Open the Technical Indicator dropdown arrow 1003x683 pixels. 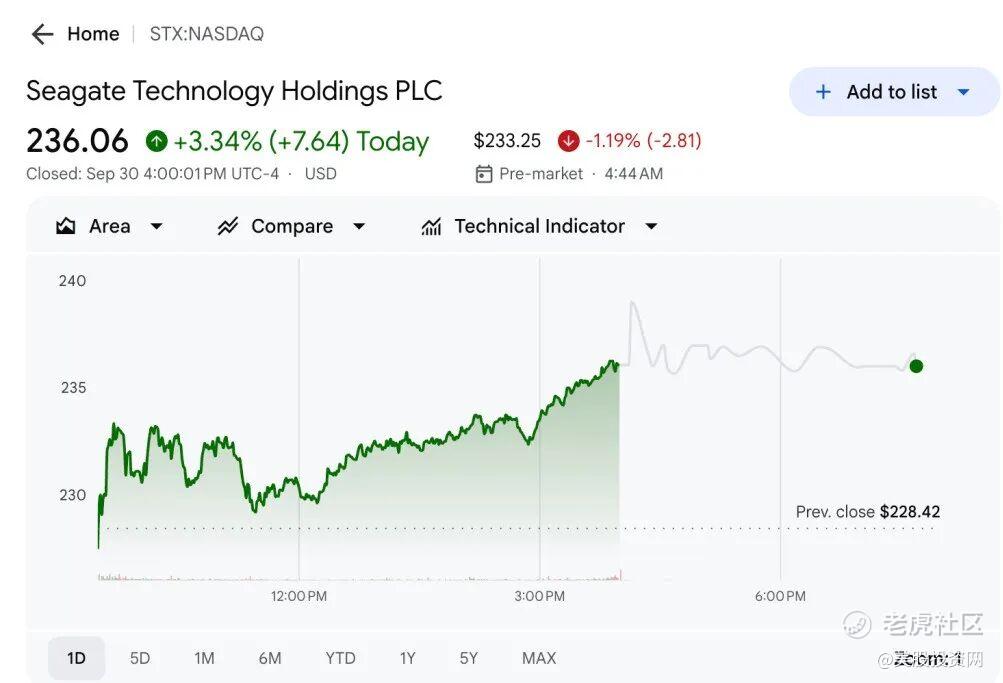tap(651, 226)
